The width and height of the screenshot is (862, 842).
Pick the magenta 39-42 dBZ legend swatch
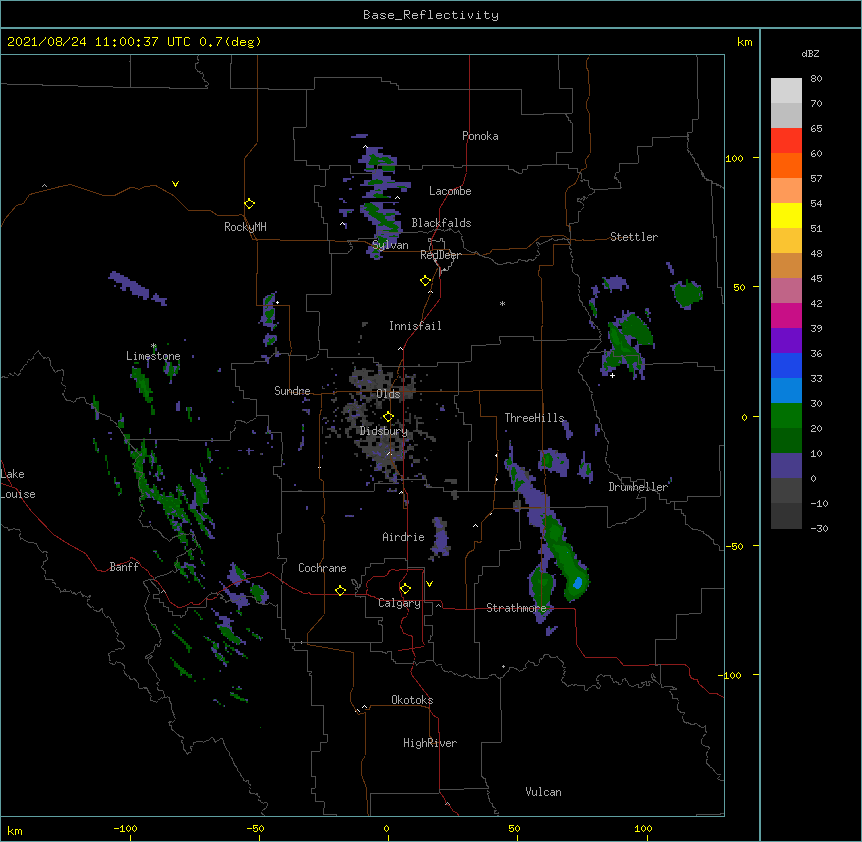[x=786, y=315]
